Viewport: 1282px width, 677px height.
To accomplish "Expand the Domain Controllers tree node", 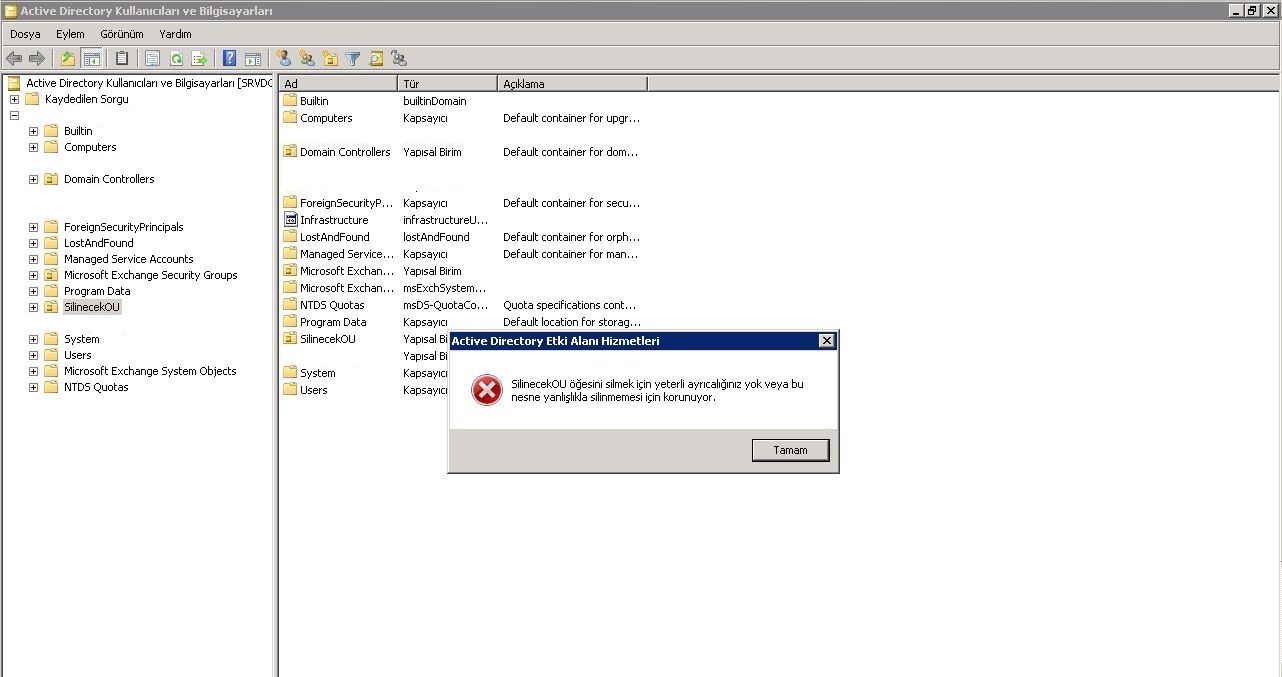I will pos(34,179).
